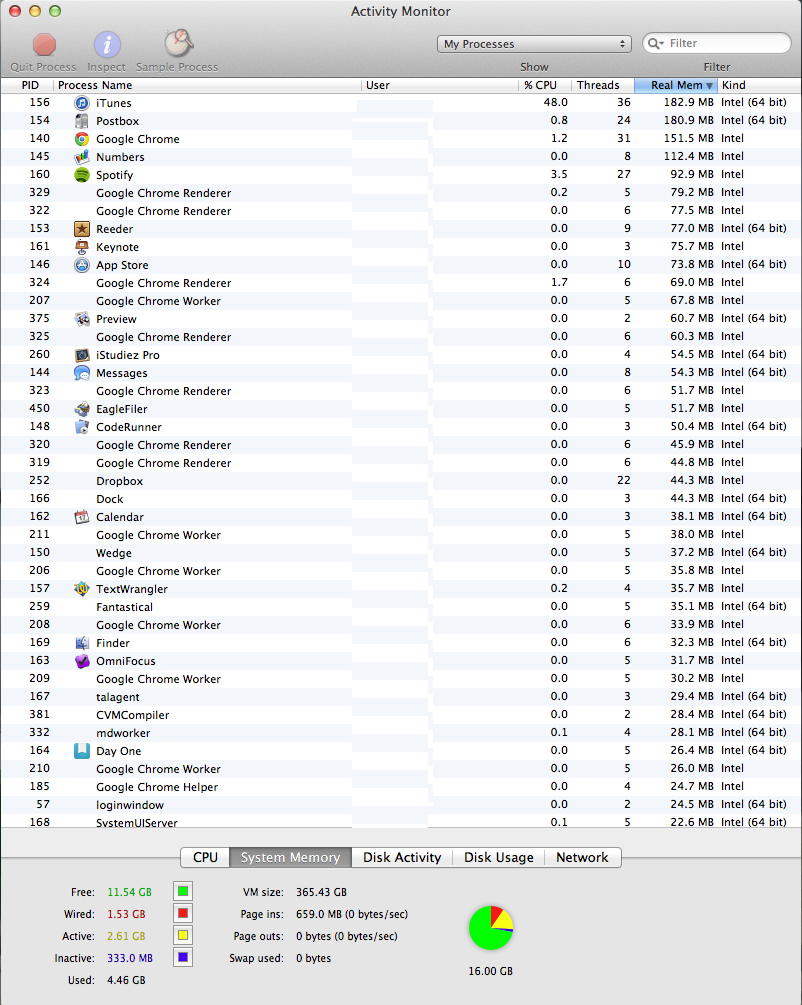Click the red Wired memory color swatch

click(183, 913)
